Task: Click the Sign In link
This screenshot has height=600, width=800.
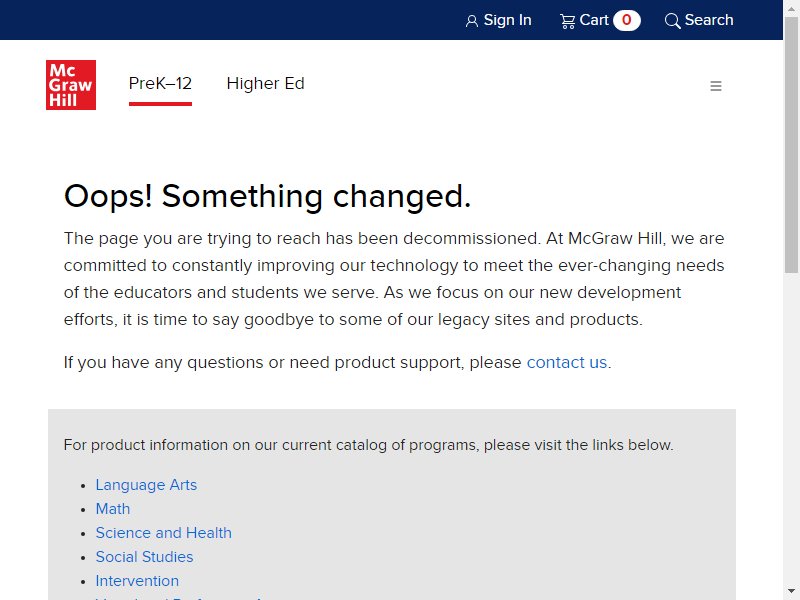Action: point(508,20)
